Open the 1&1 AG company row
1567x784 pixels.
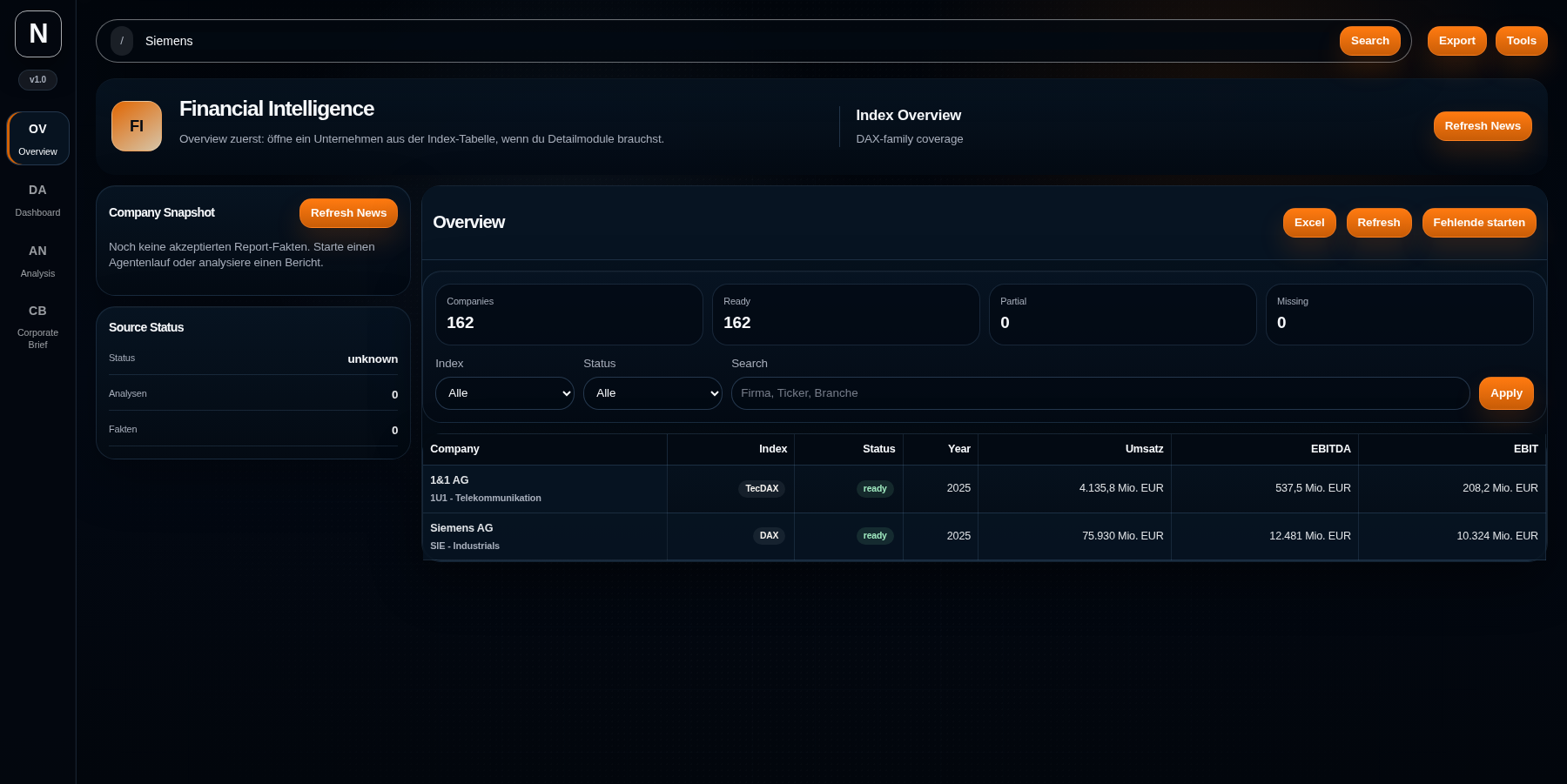(984, 489)
